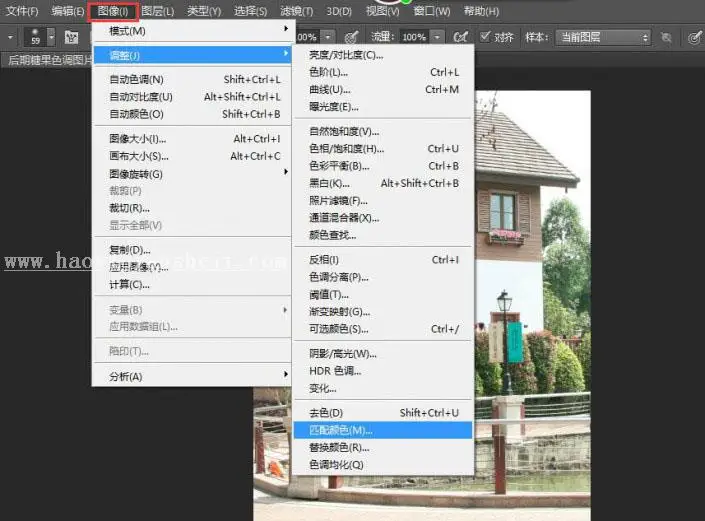
Task: Expand the 分析(A) submenu
Action: [x=192, y=376]
